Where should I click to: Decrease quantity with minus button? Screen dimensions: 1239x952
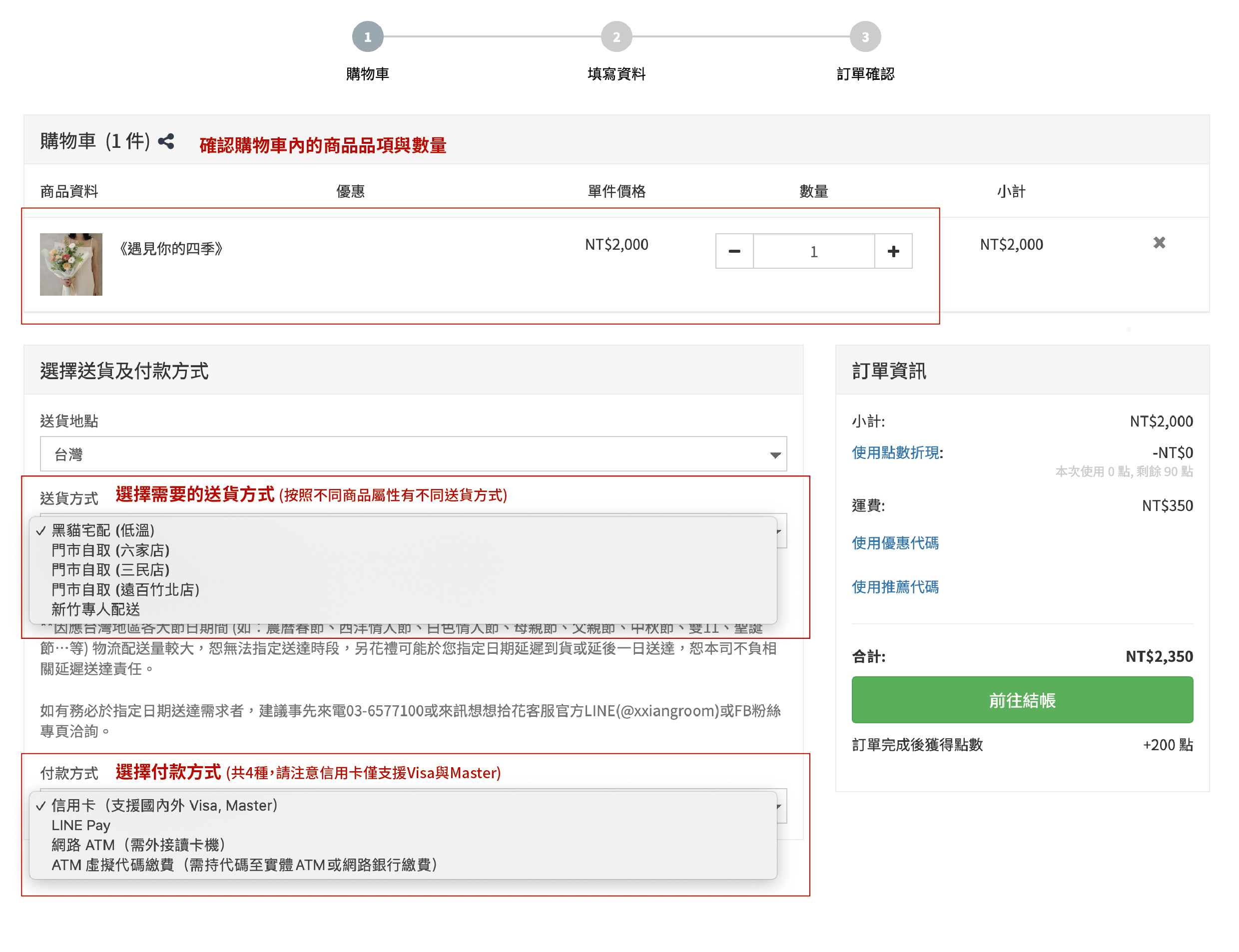733,251
